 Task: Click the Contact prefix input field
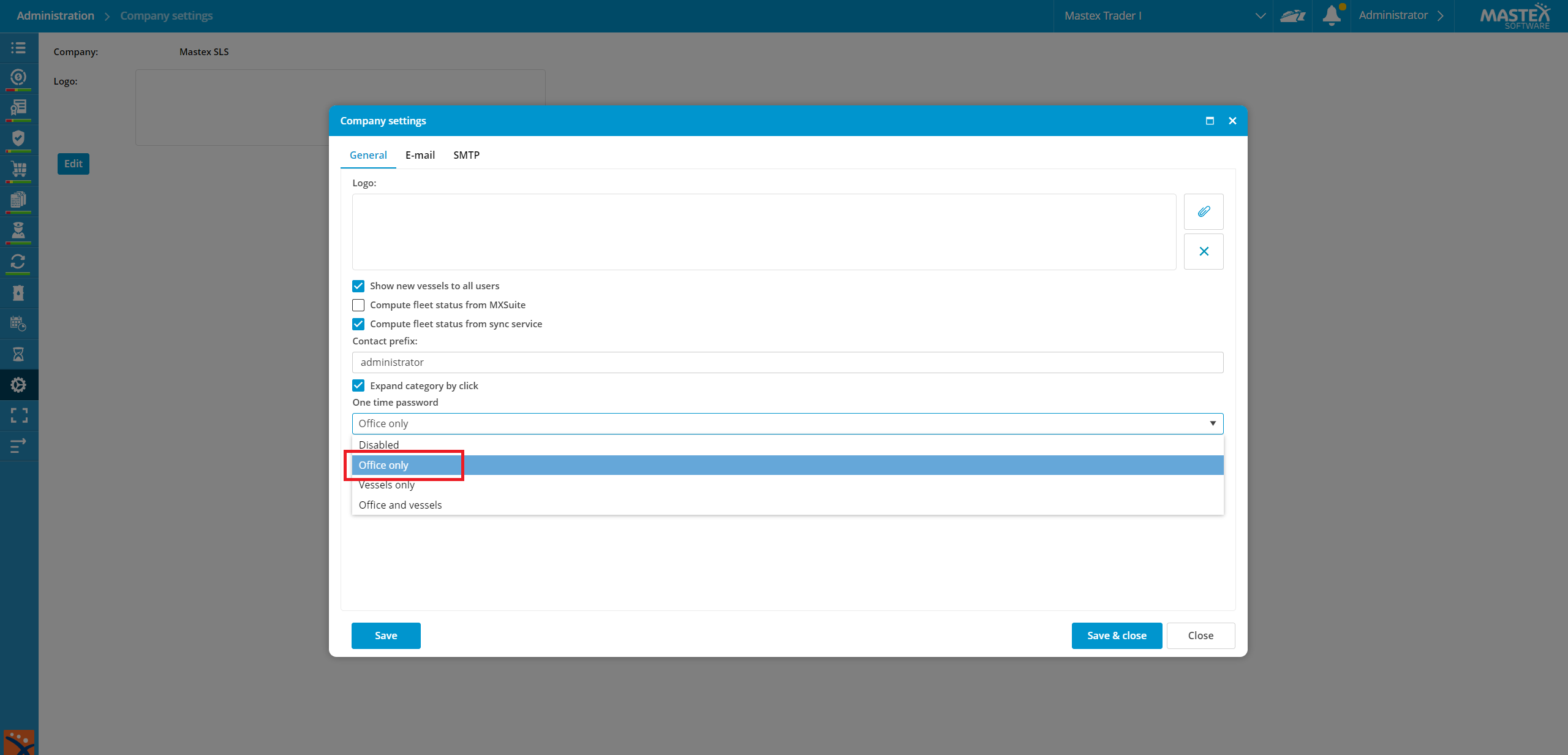[x=788, y=362]
